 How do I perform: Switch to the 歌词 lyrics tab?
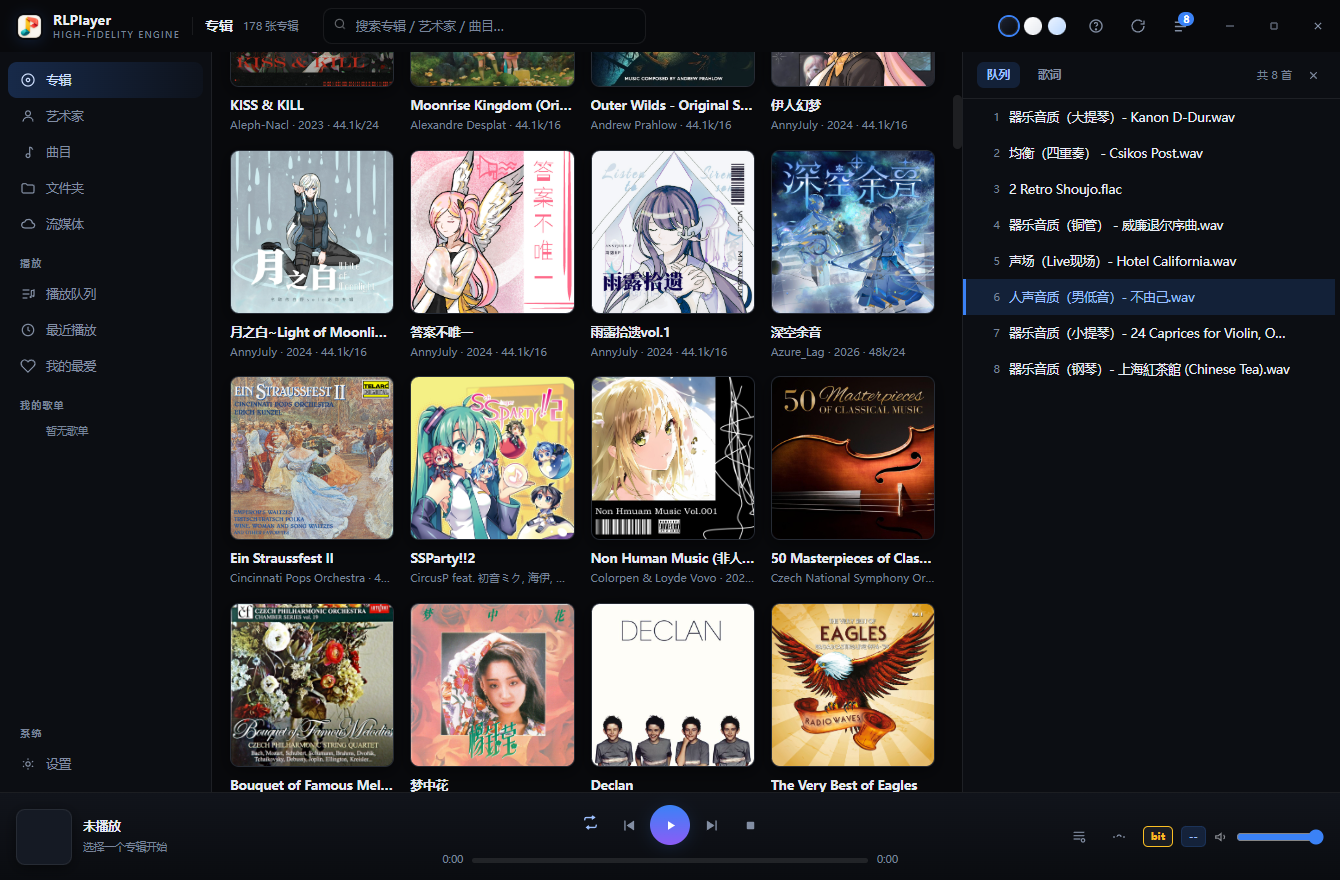pyautogui.click(x=1049, y=75)
